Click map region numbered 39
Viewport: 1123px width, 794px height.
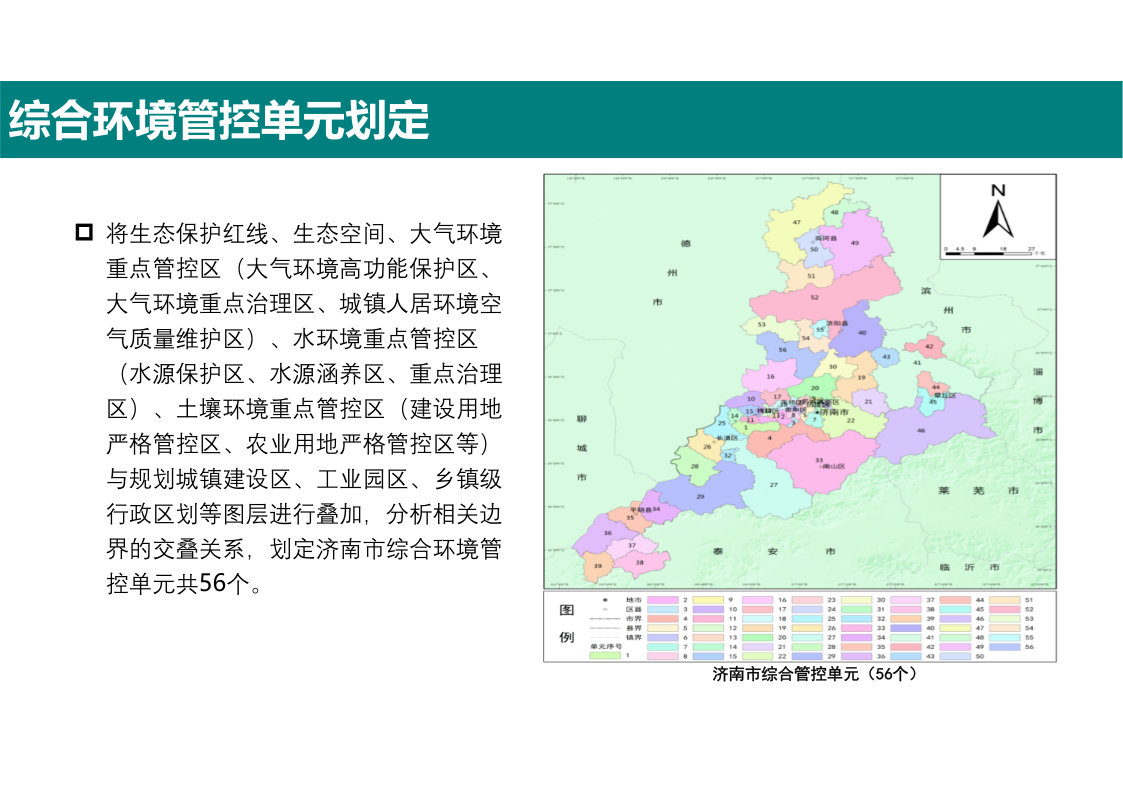click(x=597, y=566)
